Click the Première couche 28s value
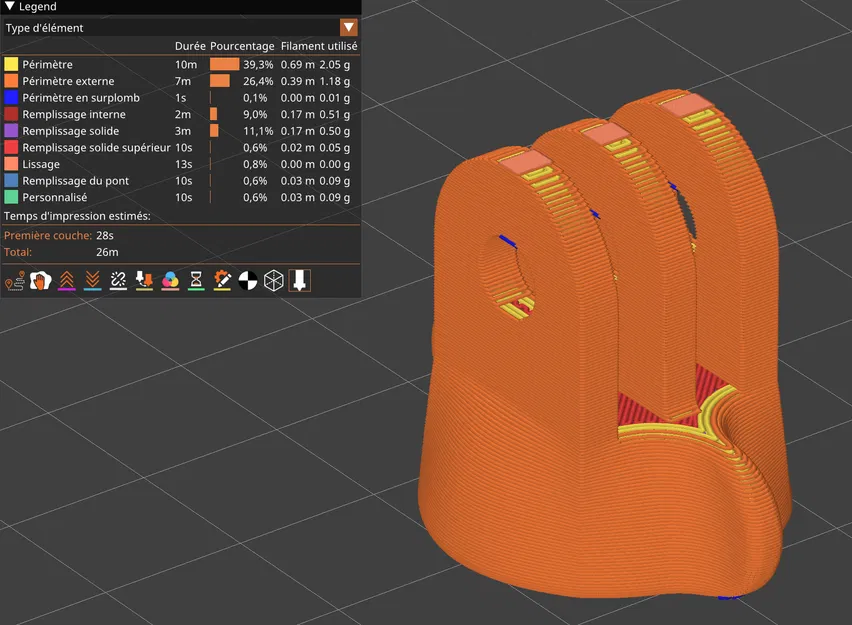 pyautogui.click(x=105, y=235)
